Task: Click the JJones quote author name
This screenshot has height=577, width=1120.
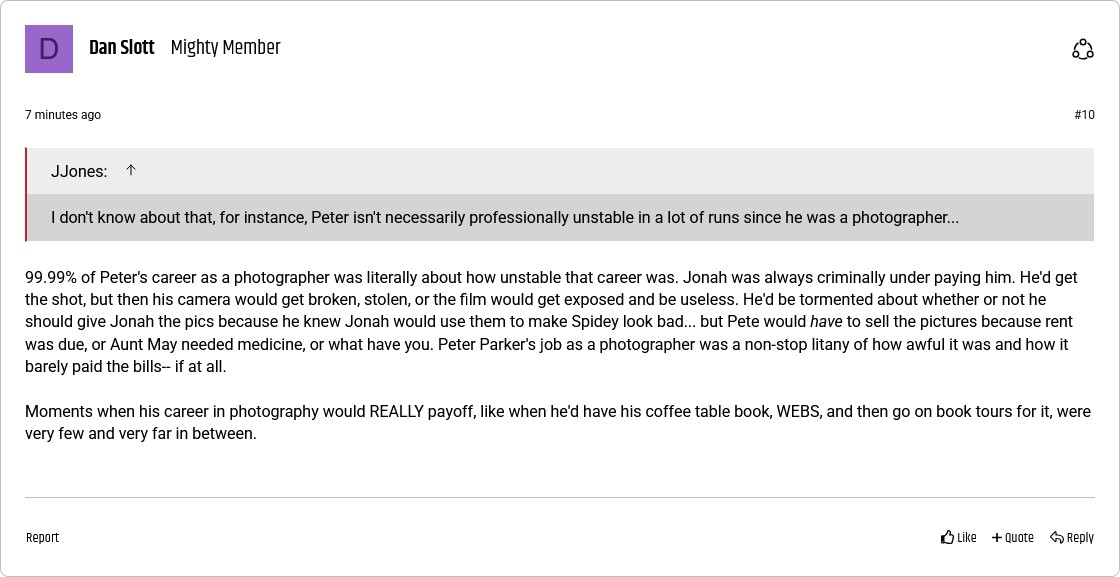Action: pos(78,172)
